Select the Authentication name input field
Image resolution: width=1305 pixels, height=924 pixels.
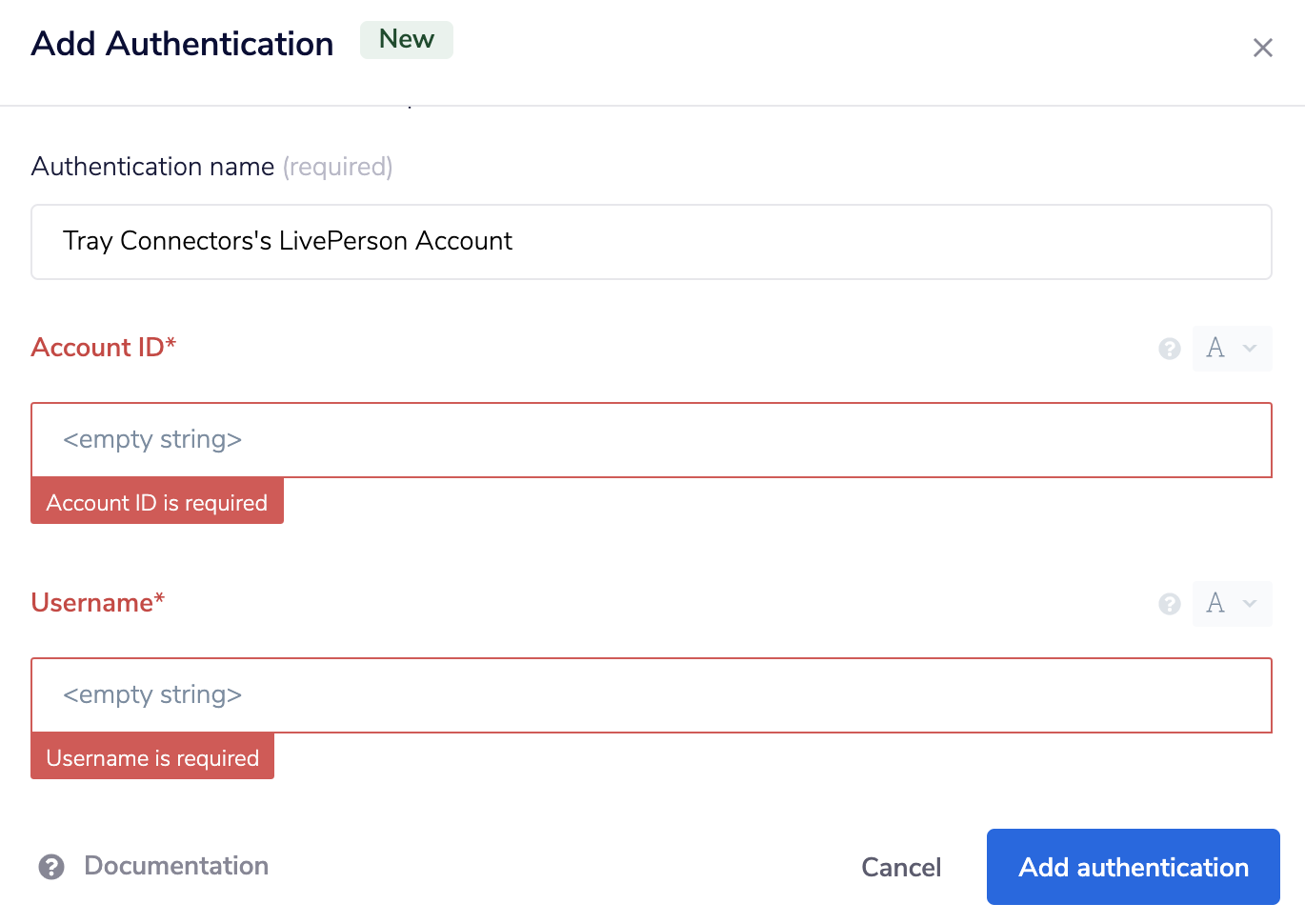click(x=651, y=241)
